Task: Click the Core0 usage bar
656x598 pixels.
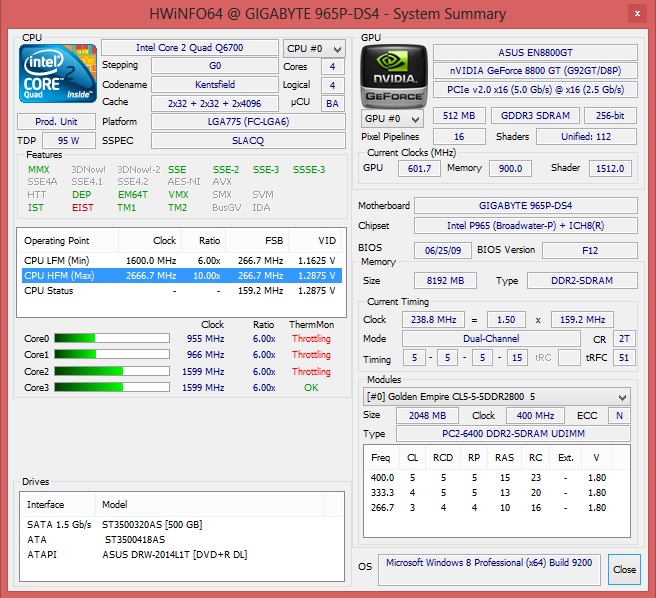Action: point(112,338)
